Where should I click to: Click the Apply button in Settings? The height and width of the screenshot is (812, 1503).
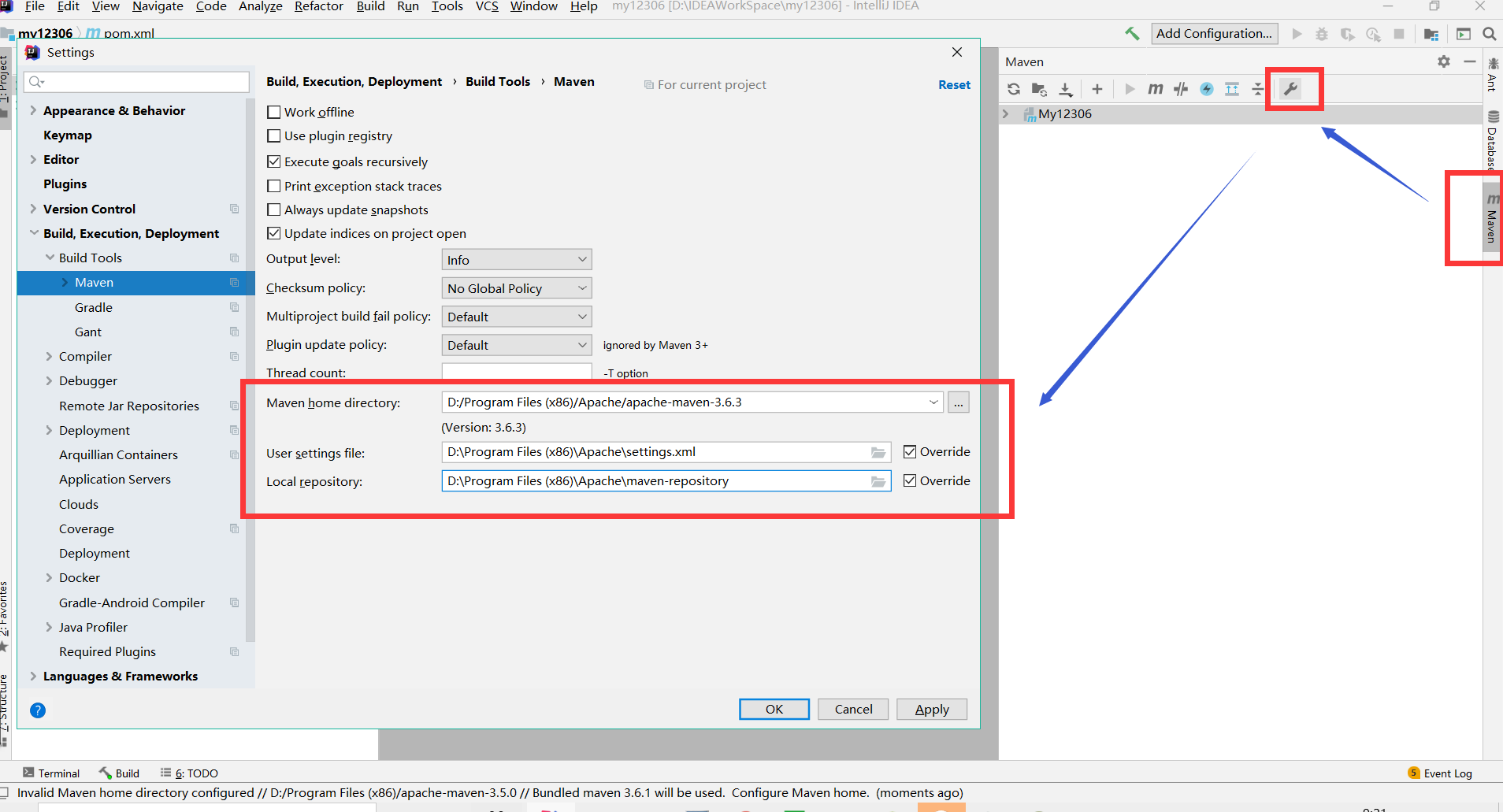coord(932,709)
